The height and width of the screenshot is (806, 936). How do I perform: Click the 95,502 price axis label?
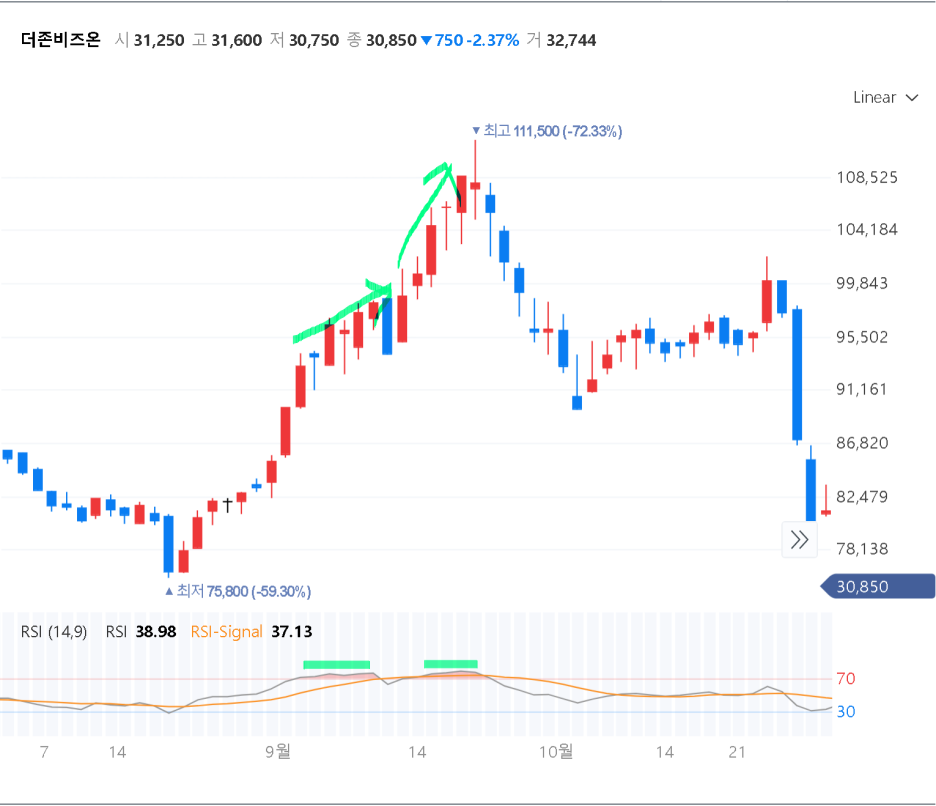(x=862, y=337)
